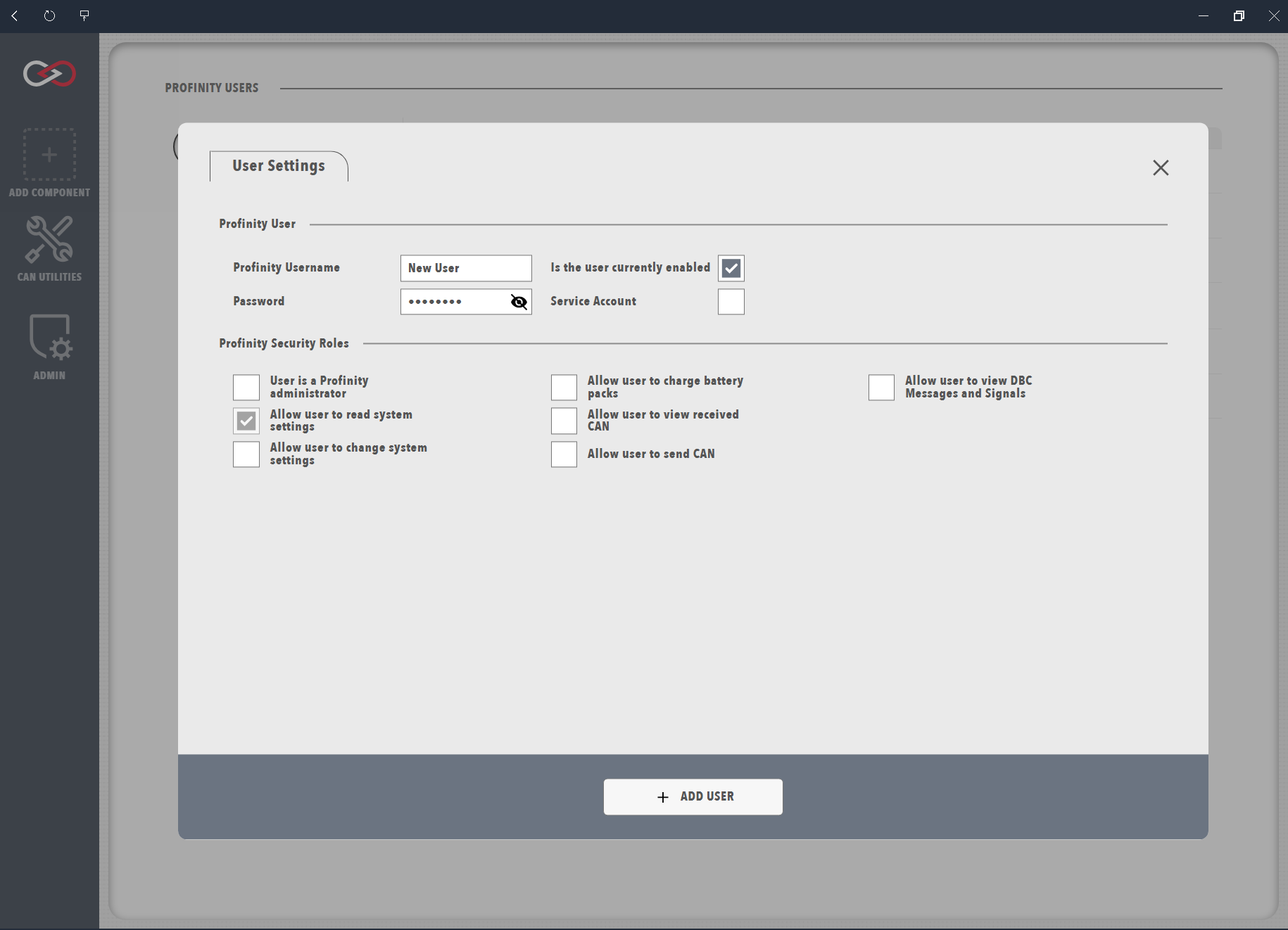Open the Admin section
1288x930 pixels.
click(x=49, y=348)
